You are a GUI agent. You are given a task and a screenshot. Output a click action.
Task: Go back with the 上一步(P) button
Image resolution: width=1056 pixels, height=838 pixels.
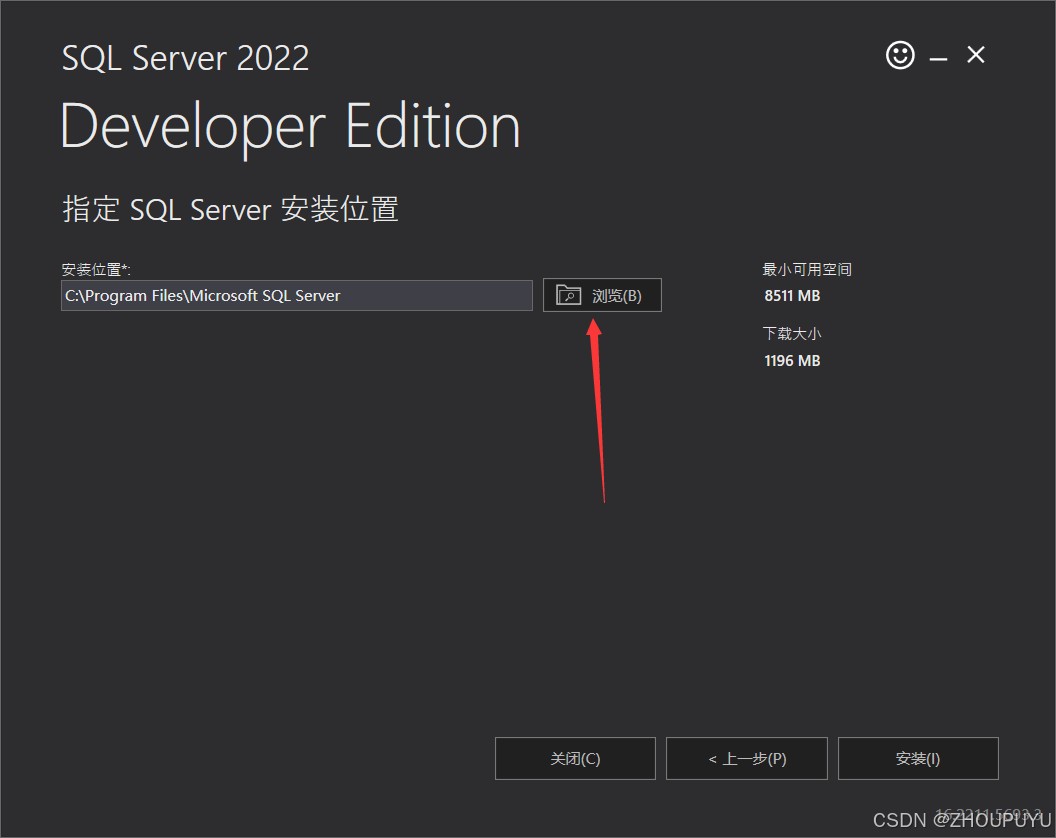coord(746,758)
